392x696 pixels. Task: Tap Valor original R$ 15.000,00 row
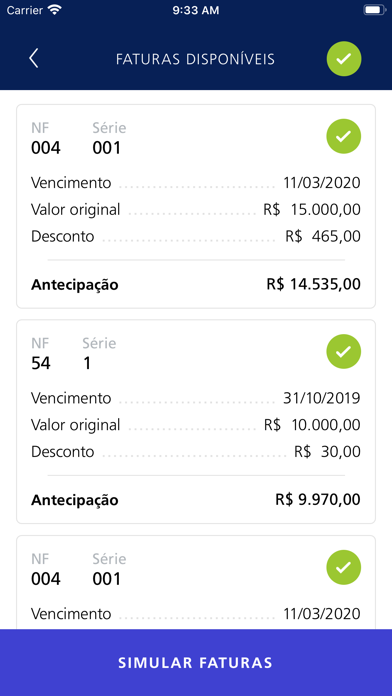[196, 209]
